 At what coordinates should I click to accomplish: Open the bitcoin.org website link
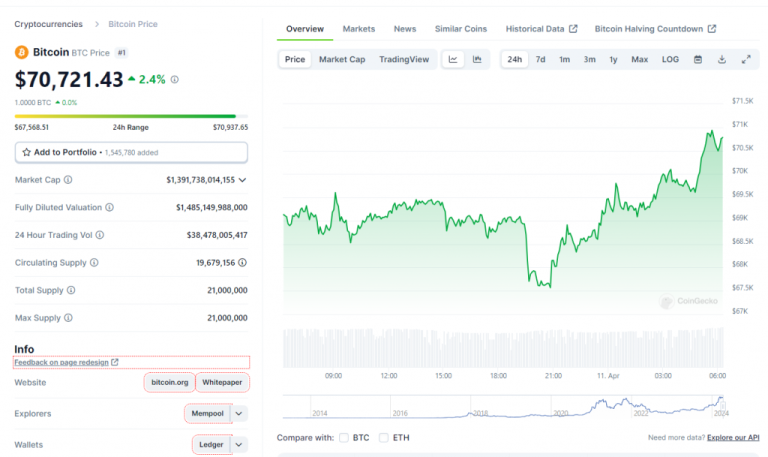pyautogui.click(x=169, y=382)
